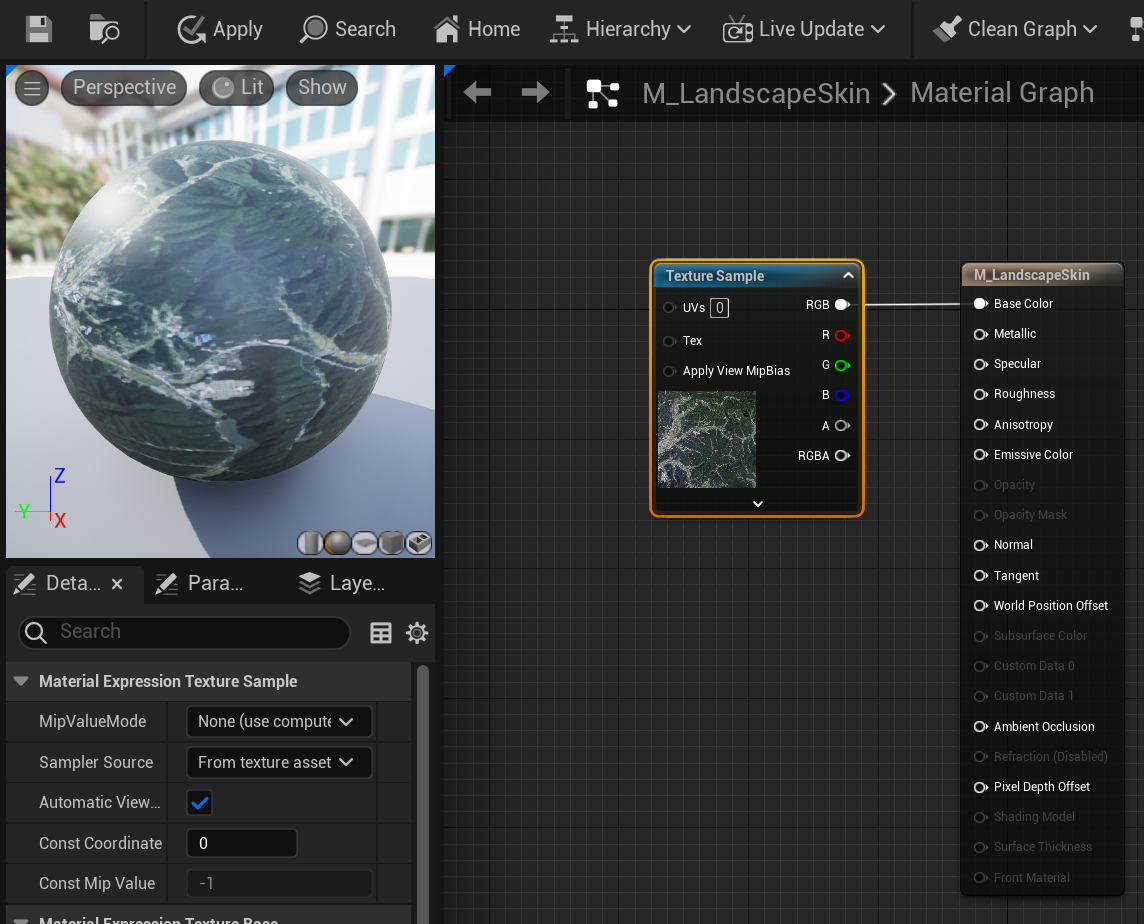1144x924 pixels.
Task: Click the Perspective view mode button
Action: point(124,88)
